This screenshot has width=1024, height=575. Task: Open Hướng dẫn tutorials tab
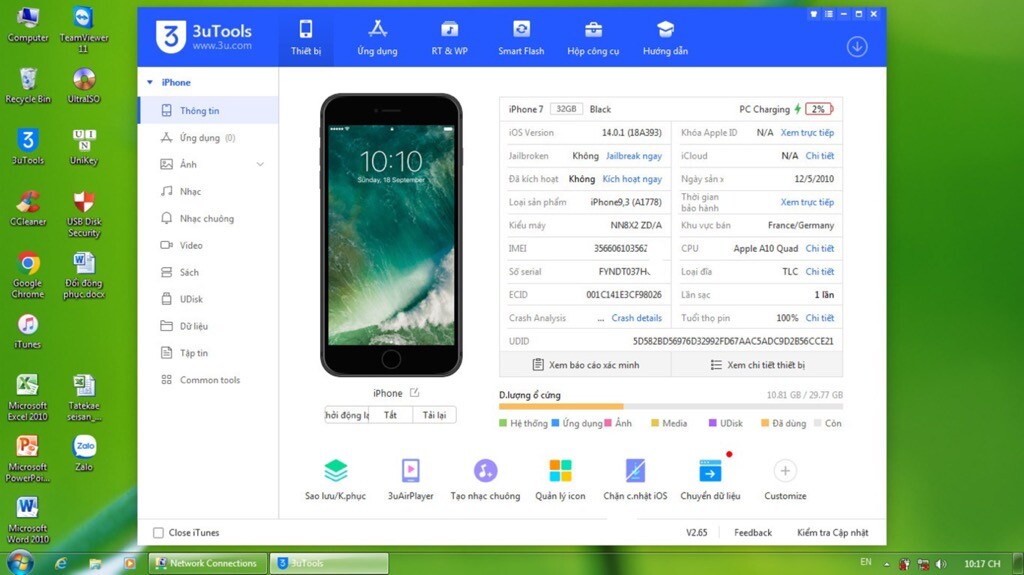coord(665,38)
